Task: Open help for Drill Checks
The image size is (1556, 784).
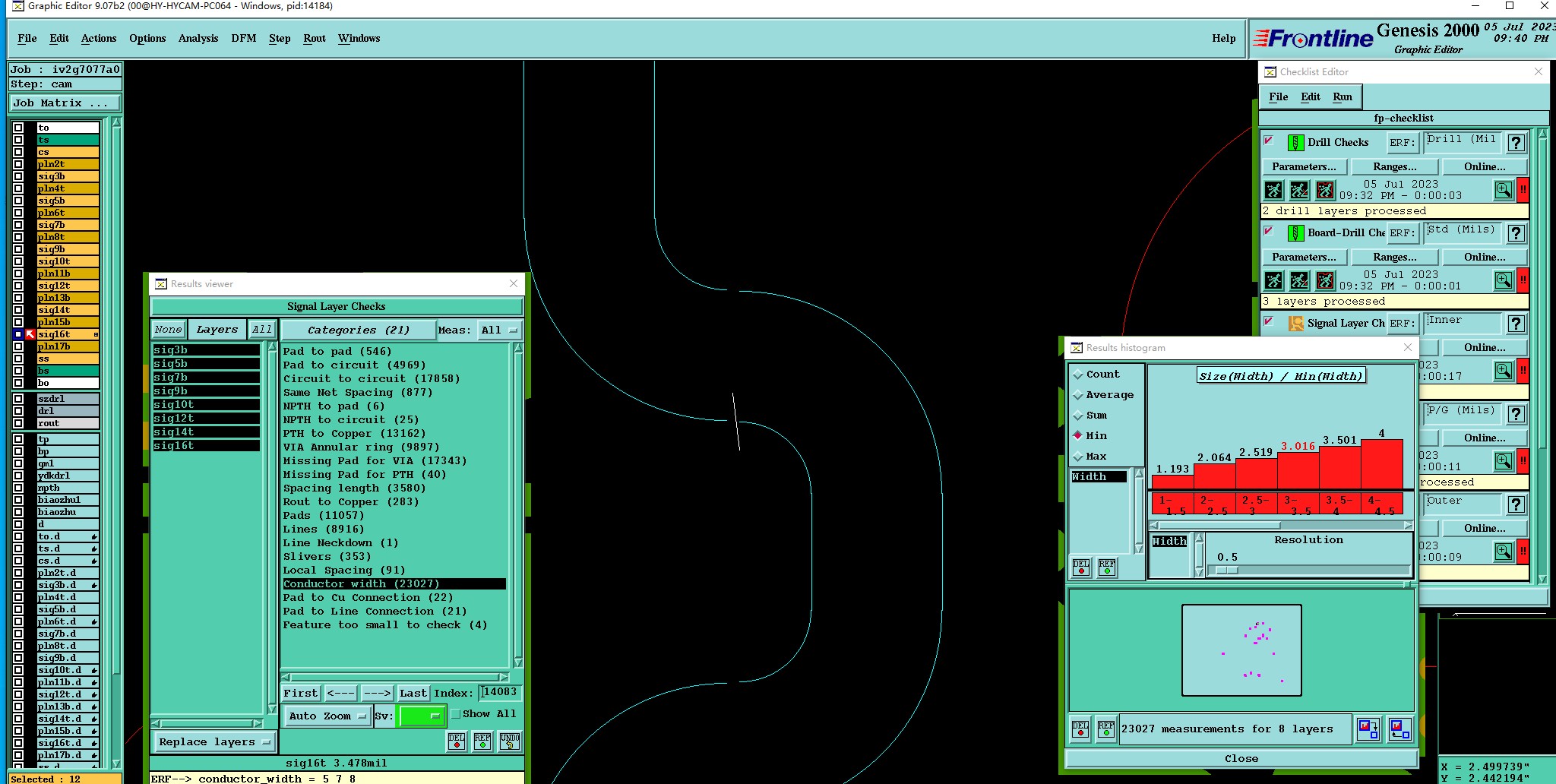Action: coord(1516,143)
